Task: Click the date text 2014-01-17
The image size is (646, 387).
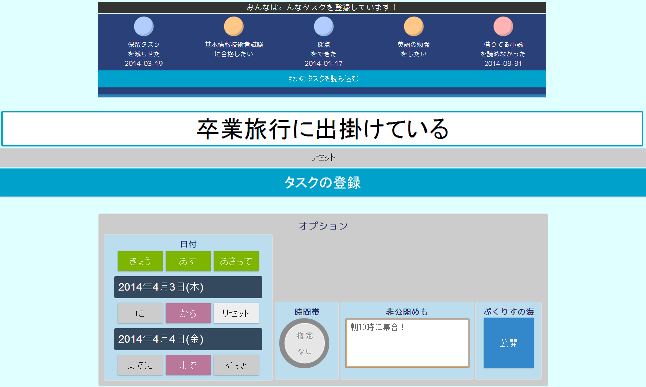Action: 323,63
